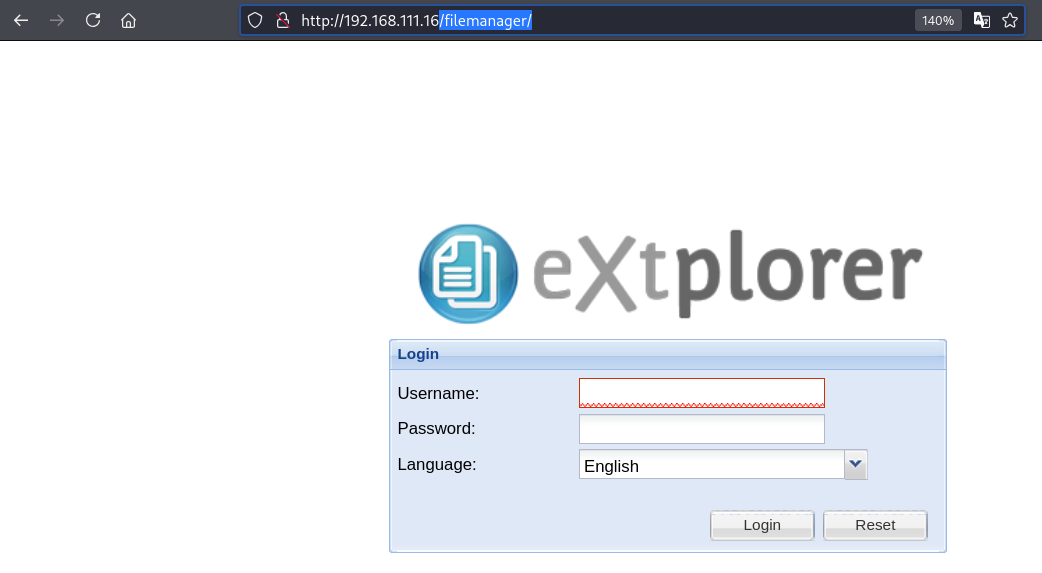This screenshot has width=1042, height=573.
Task: Click the Reset button
Action: (875, 525)
